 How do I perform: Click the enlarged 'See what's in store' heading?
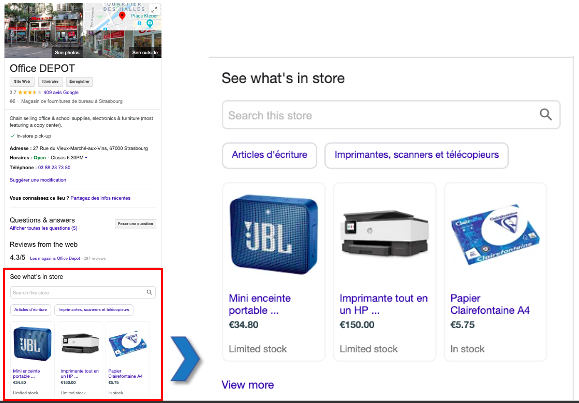click(283, 78)
